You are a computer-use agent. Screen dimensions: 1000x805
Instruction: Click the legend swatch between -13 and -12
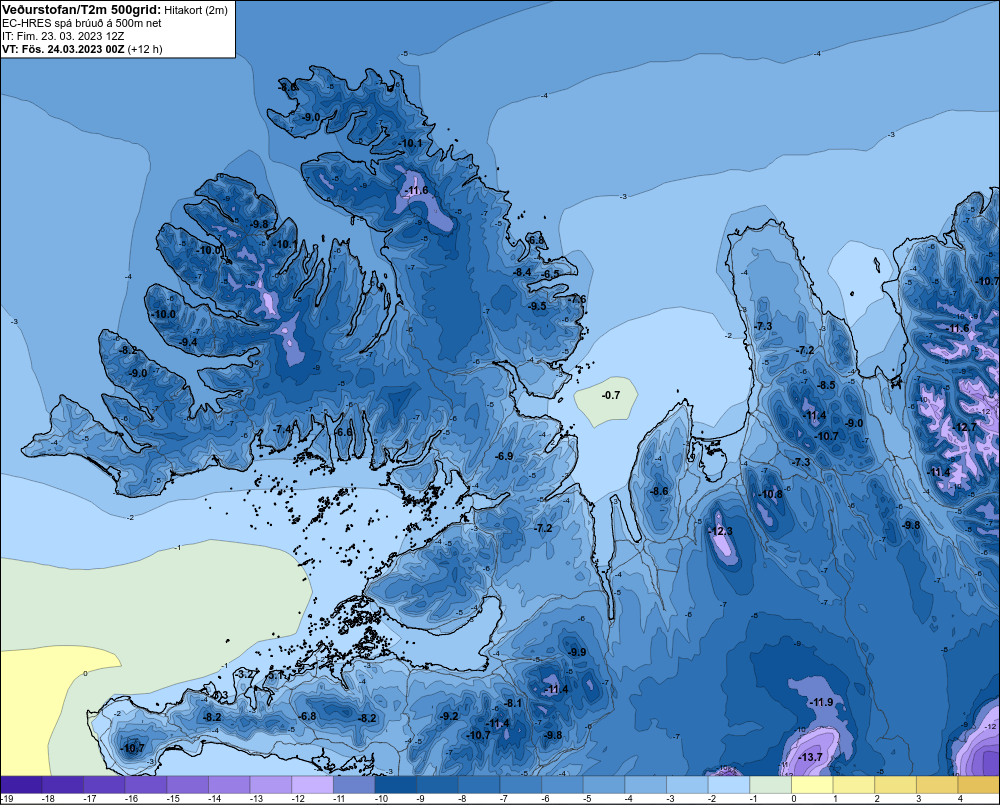point(271,785)
